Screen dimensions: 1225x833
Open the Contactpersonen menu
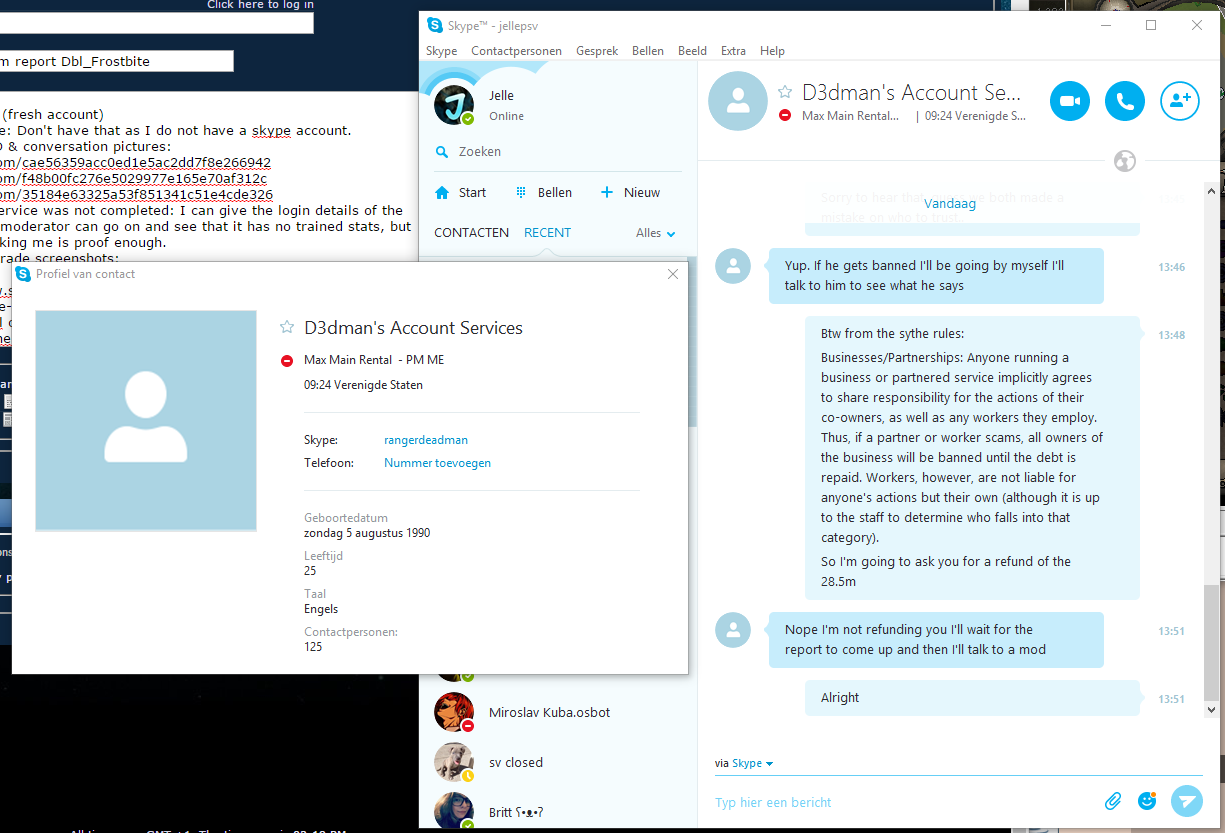(516, 51)
